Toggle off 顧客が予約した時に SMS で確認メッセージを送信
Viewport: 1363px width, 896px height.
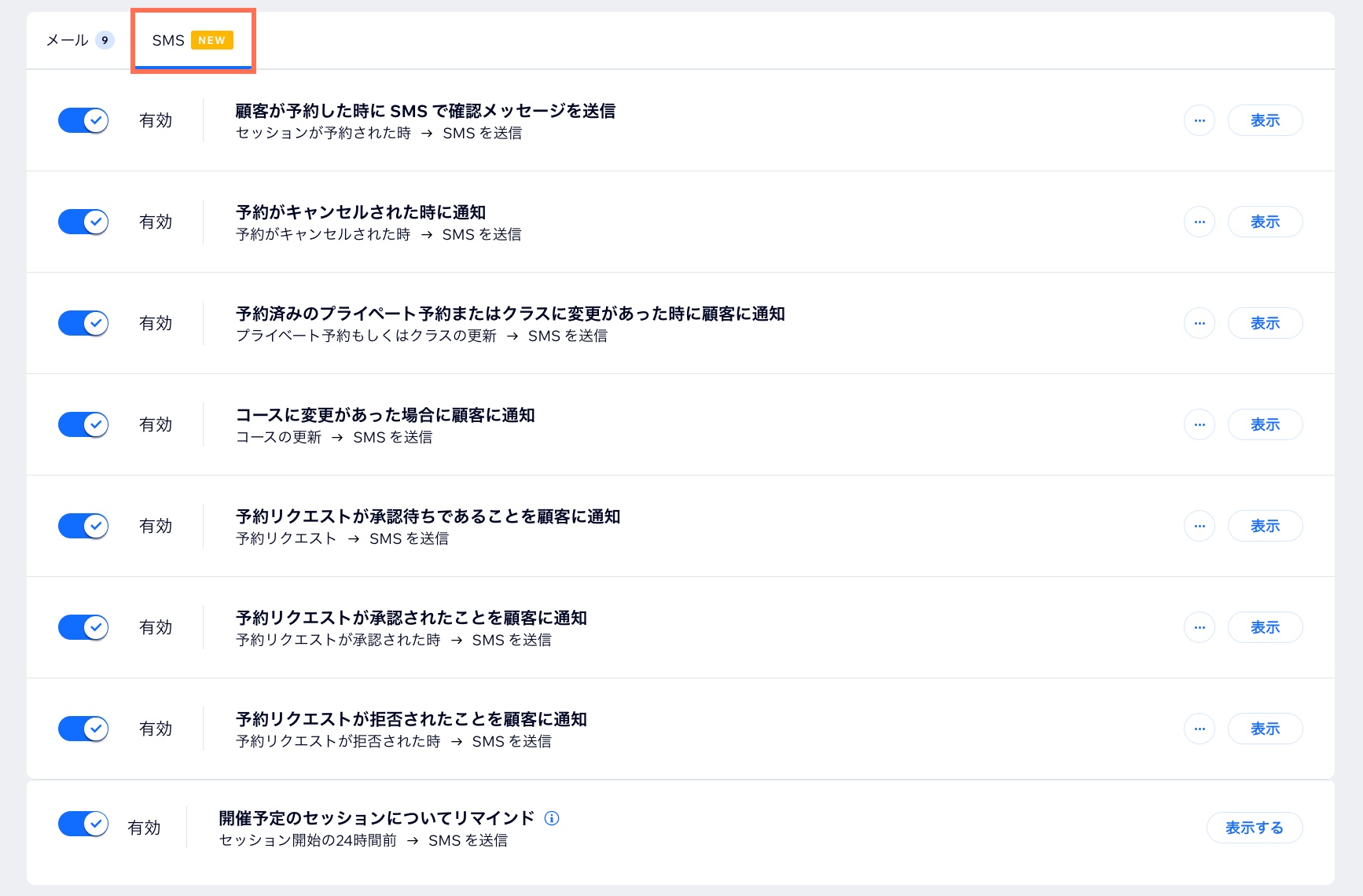tap(83, 120)
